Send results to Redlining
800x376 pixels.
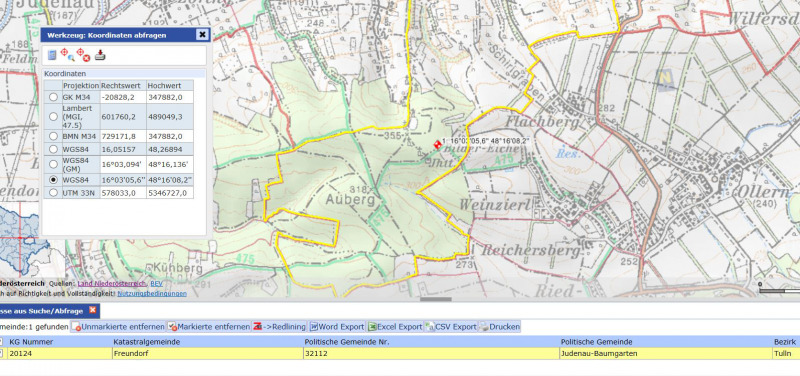[280, 327]
